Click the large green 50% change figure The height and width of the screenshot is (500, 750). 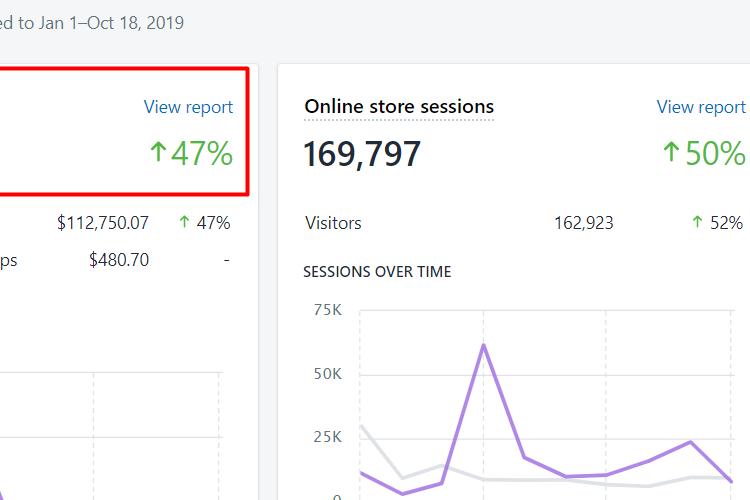tap(716, 154)
